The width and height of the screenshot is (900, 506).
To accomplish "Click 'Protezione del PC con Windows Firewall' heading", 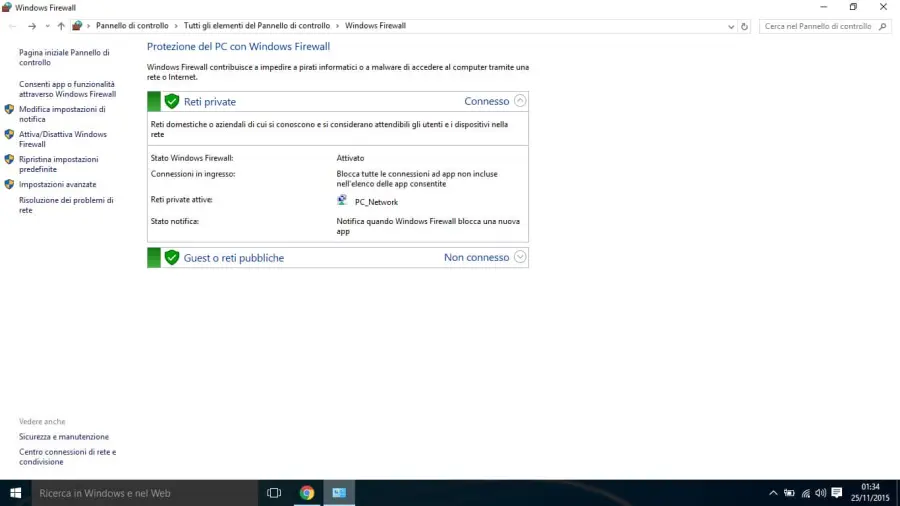I will 238,46.
